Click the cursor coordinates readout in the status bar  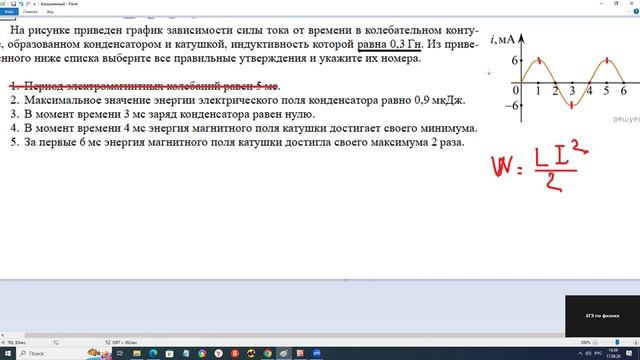click(14, 343)
